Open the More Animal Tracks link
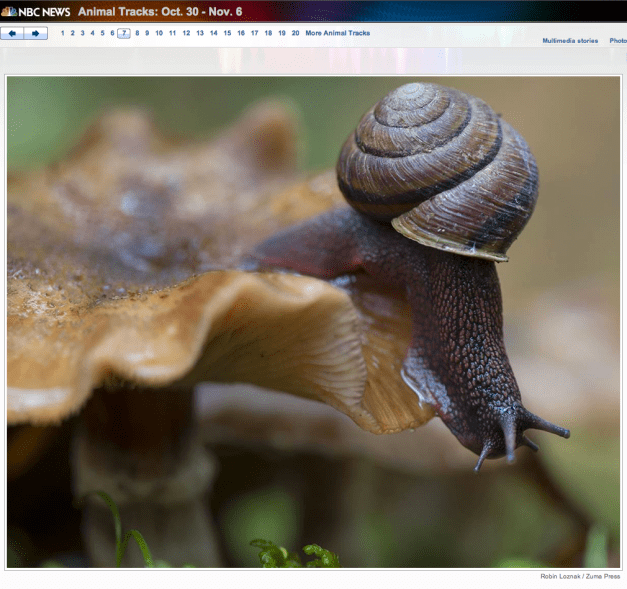 [x=337, y=33]
